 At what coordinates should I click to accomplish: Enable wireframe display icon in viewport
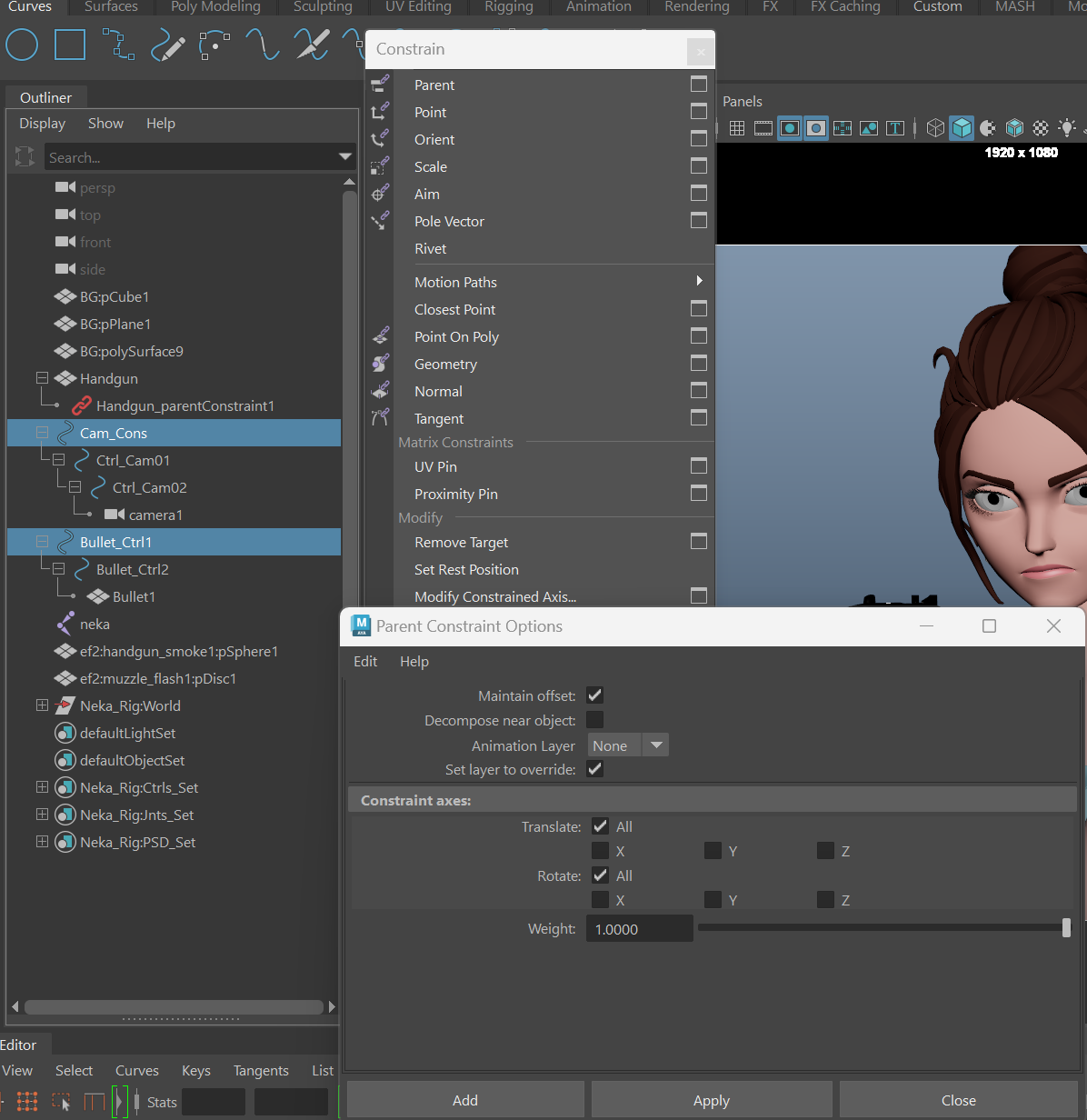(935, 128)
